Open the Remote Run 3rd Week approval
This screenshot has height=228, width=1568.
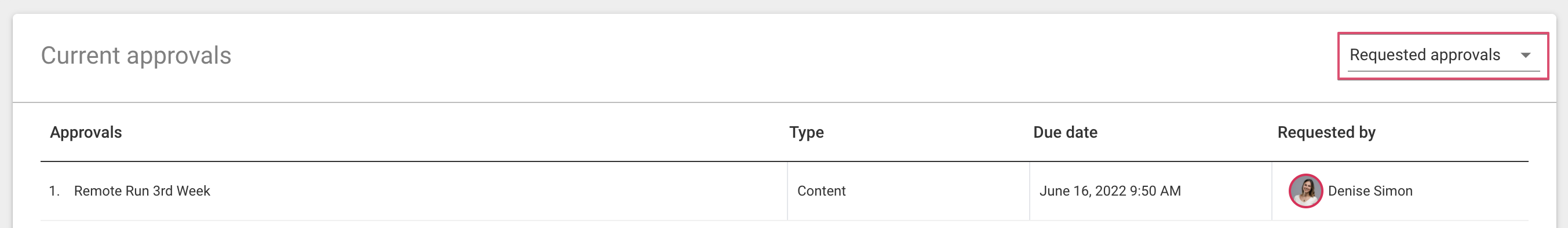coord(142,191)
